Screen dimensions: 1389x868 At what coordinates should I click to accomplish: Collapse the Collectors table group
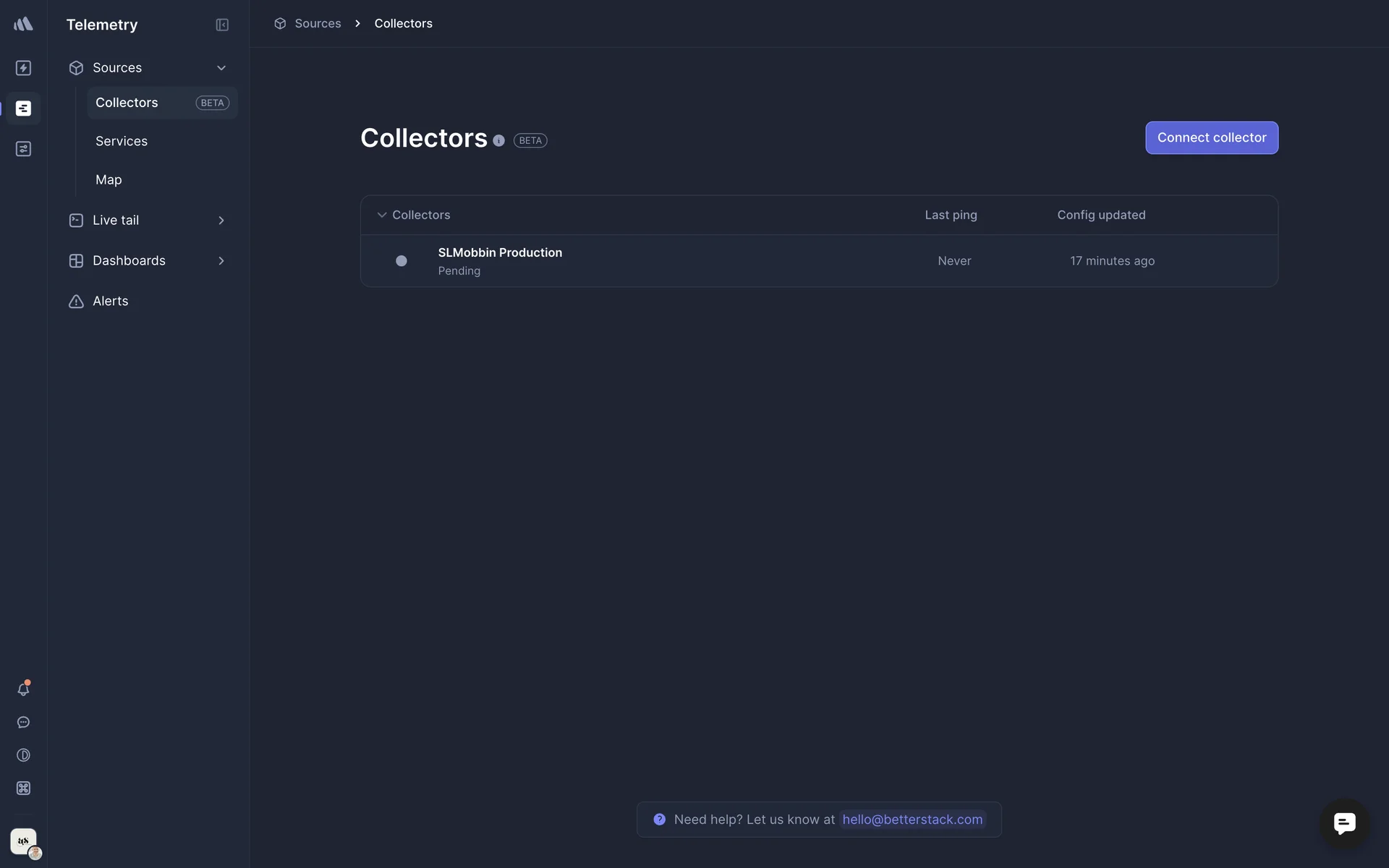382,216
